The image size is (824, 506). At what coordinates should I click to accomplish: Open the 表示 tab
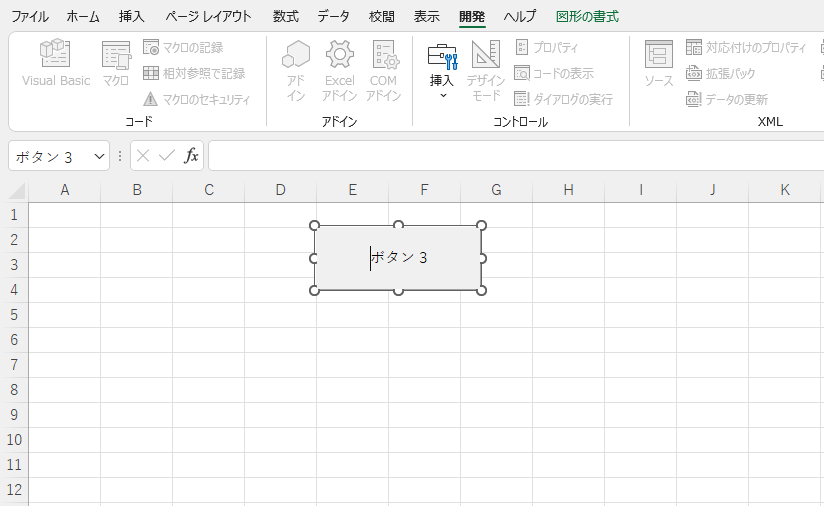pyautogui.click(x=426, y=16)
